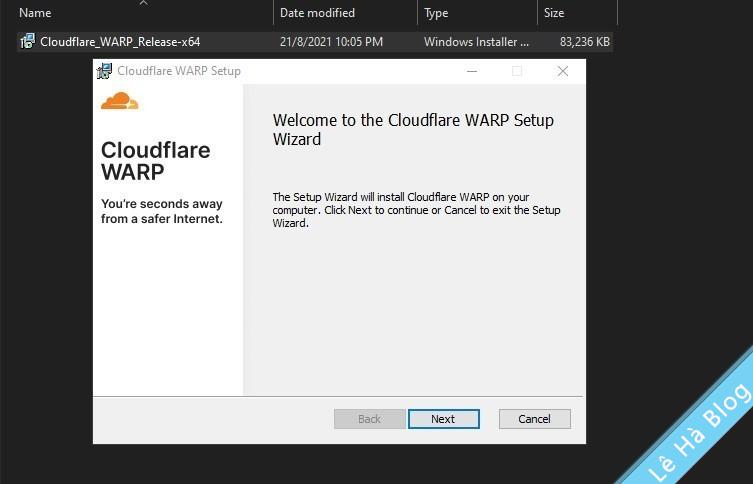
Task: Click the Welcome to Cloudflare WARP heading
Action: (x=413, y=130)
